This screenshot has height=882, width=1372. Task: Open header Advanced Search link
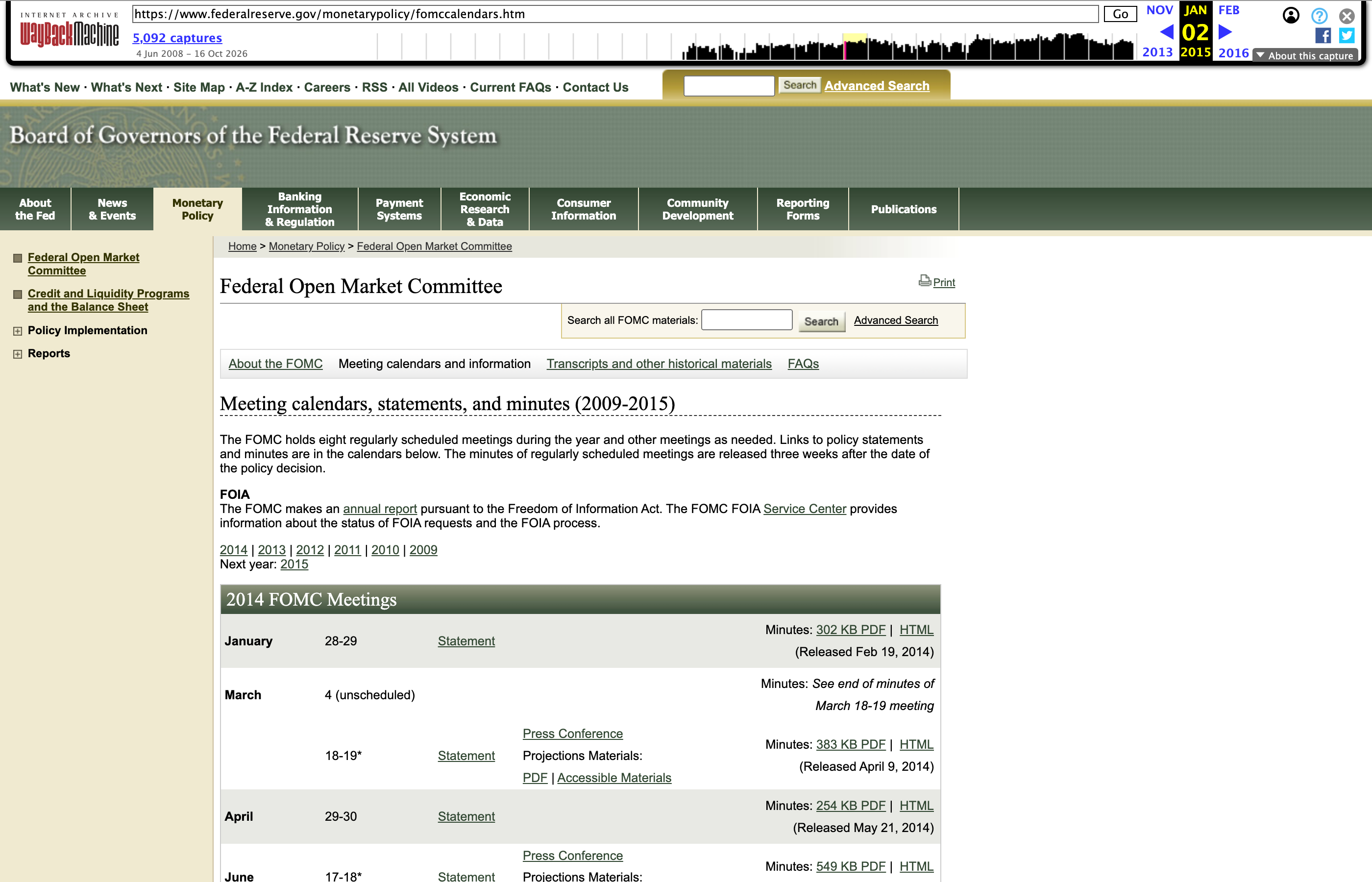tap(877, 86)
